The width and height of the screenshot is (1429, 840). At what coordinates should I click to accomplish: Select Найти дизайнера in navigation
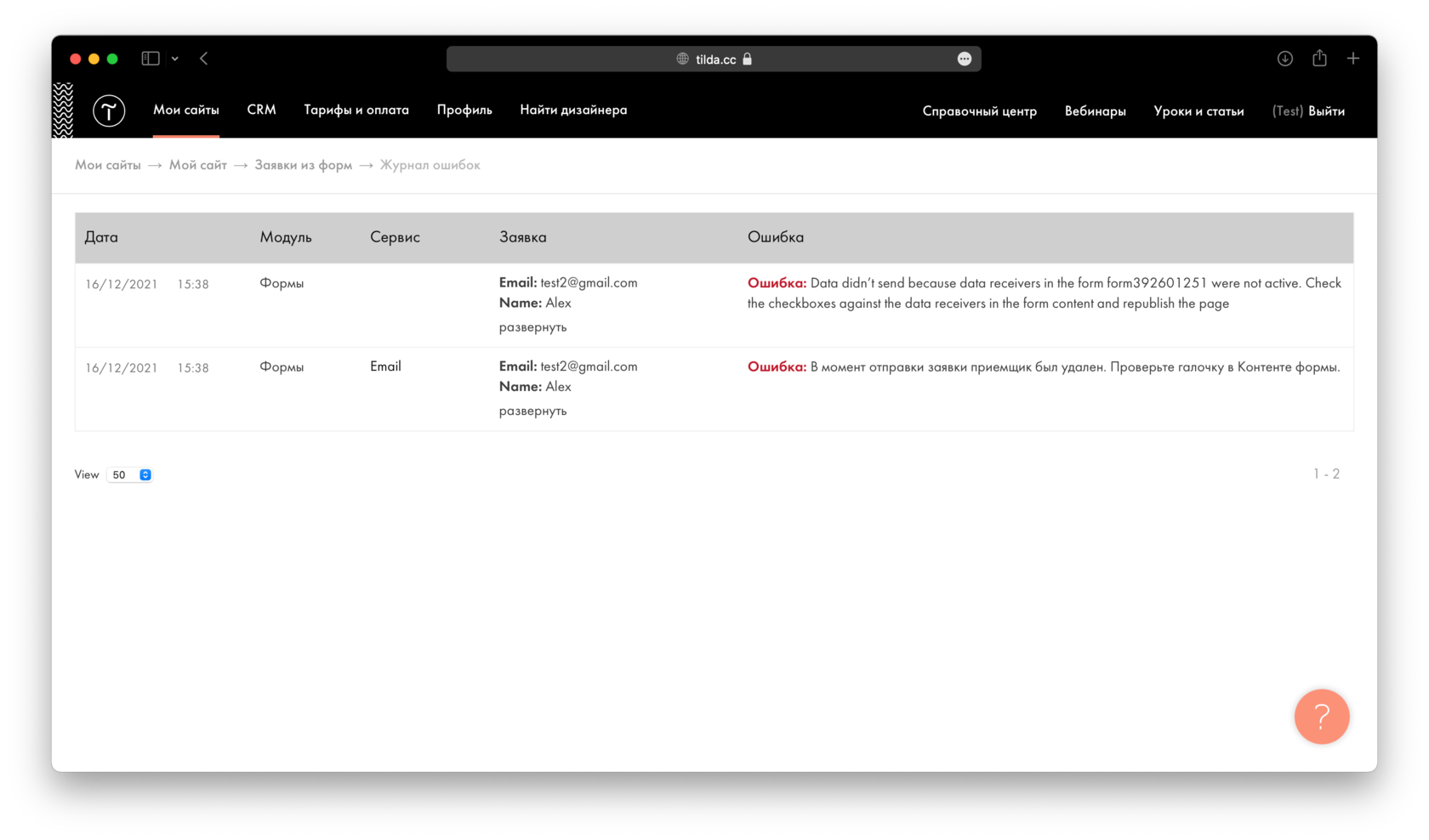click(573, 110)
